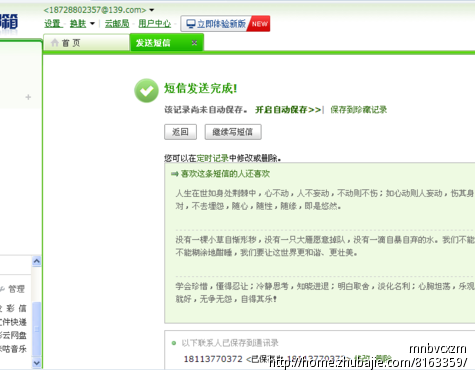
Task: Select the suggested SMS starting with 学会珍惜
Action: [x=325, y=292]
